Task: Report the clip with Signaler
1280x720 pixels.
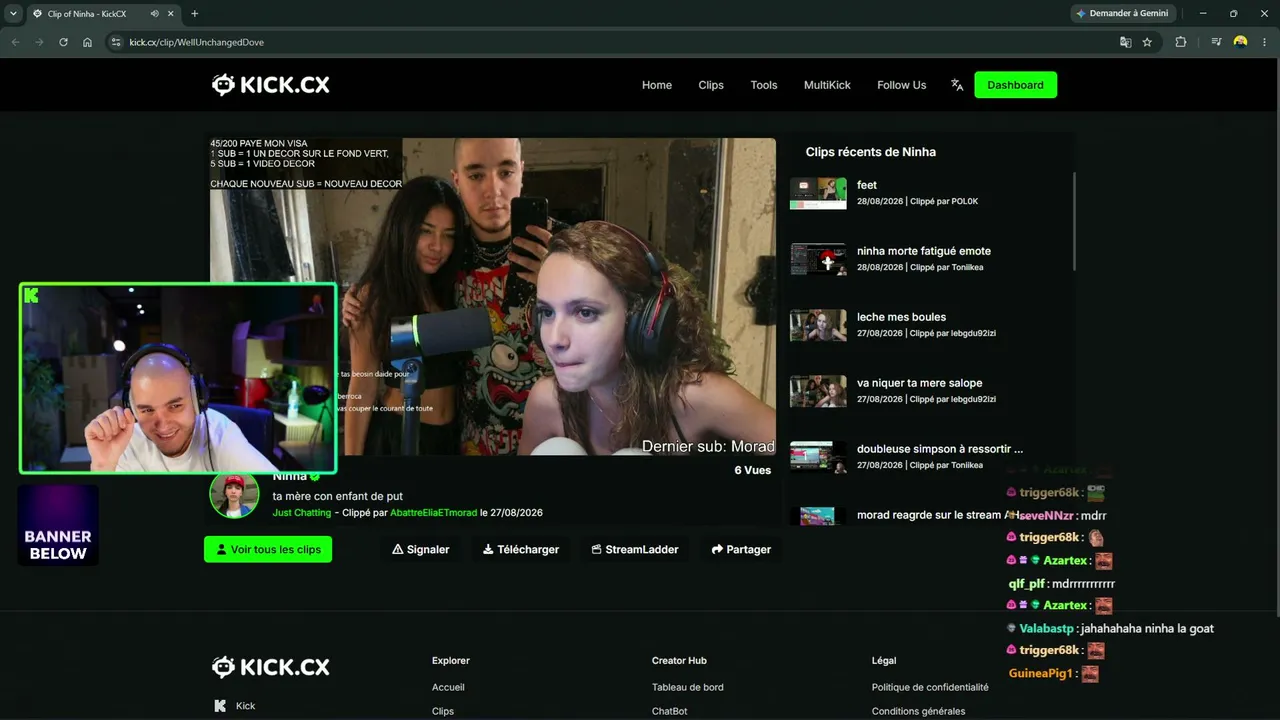Action: tap(421, 549)
